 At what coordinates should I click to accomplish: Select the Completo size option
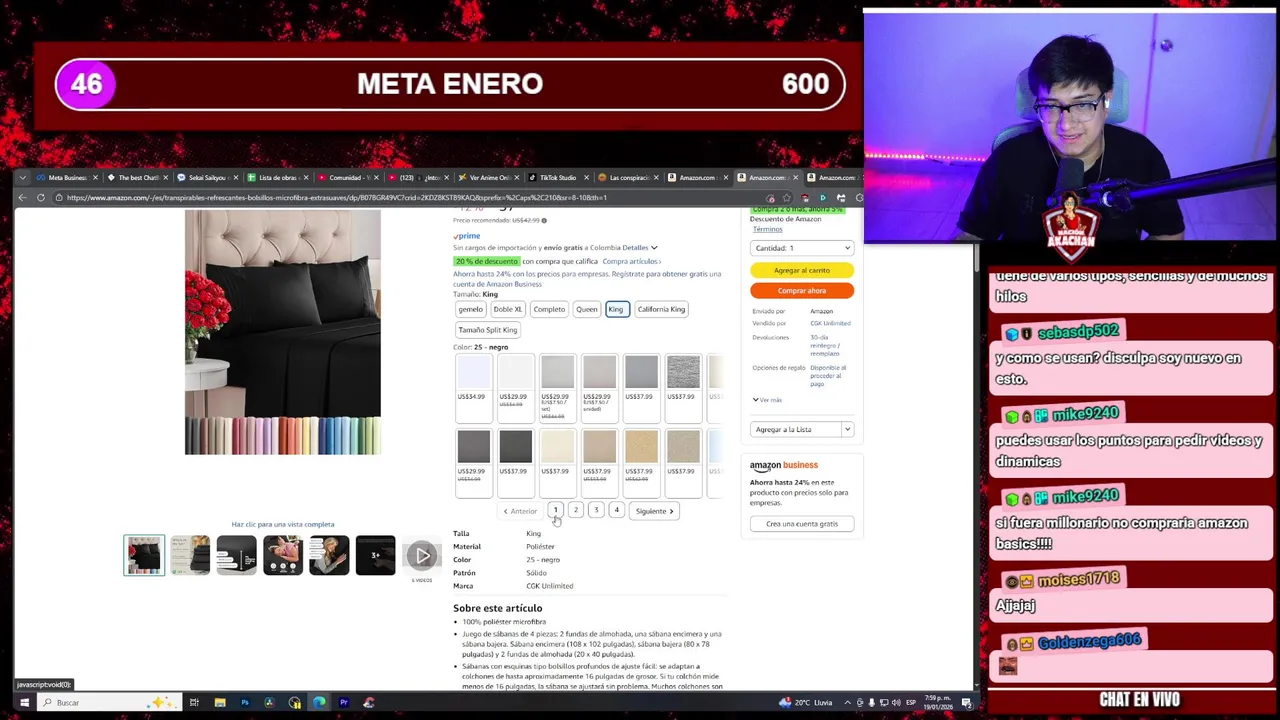[549, 309]
